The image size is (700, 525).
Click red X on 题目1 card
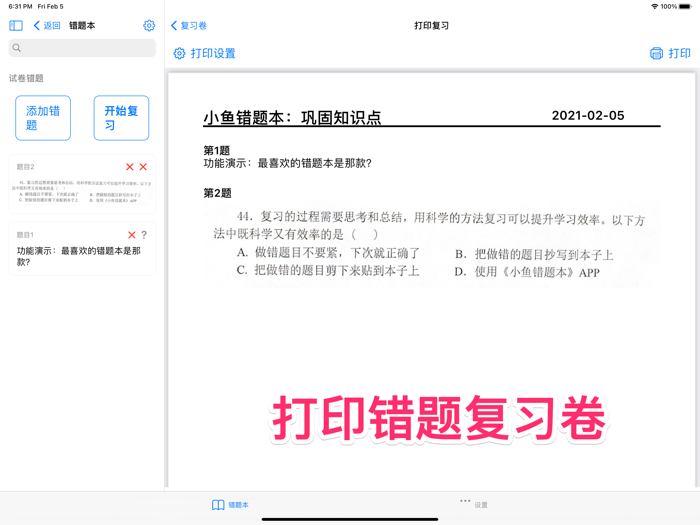(x=132, y=235)
